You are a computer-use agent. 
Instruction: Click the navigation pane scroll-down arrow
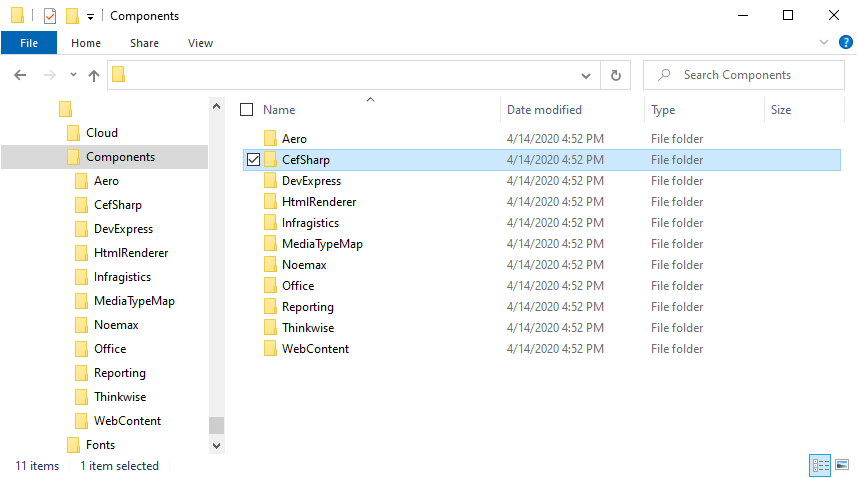pos(217,446)
